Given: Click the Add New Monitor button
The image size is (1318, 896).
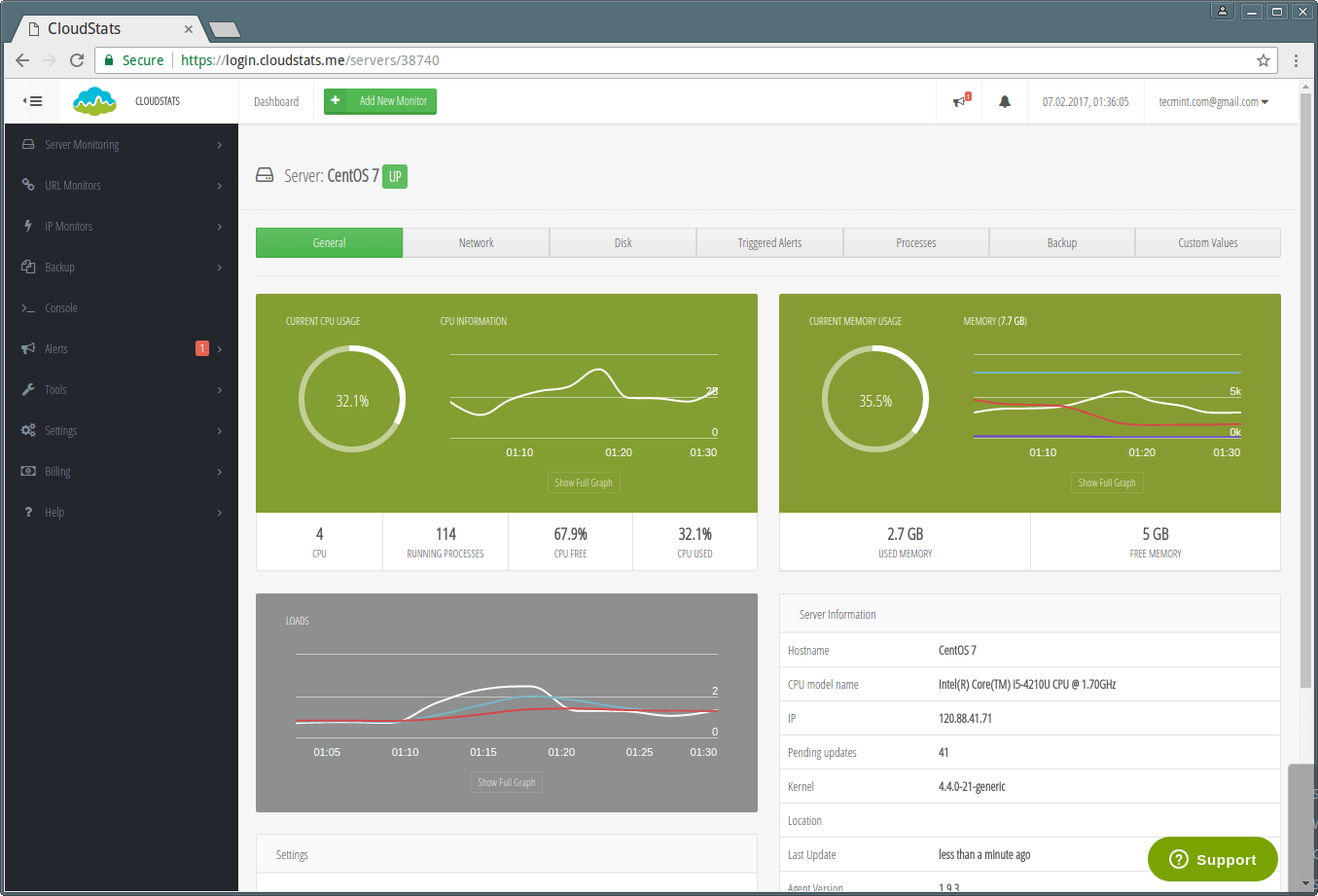Looking at the screenshot, I should coord(379,101).
